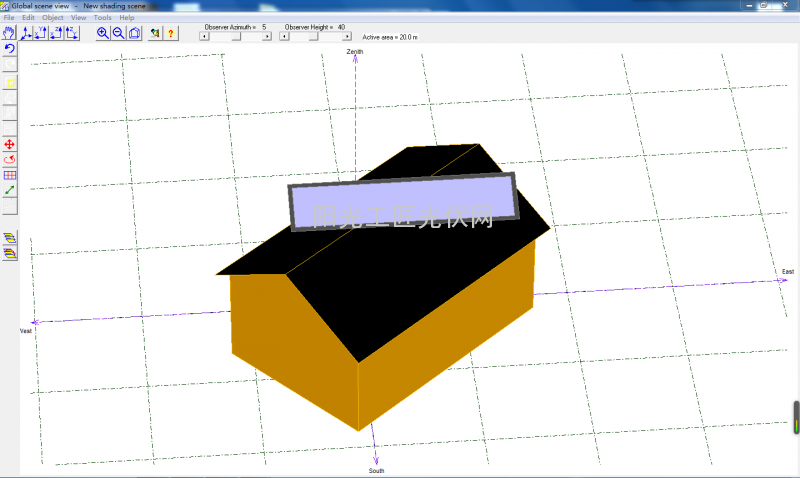800x478 pixels.
Task: Select the rotate object tool
Action: [10, 159]
